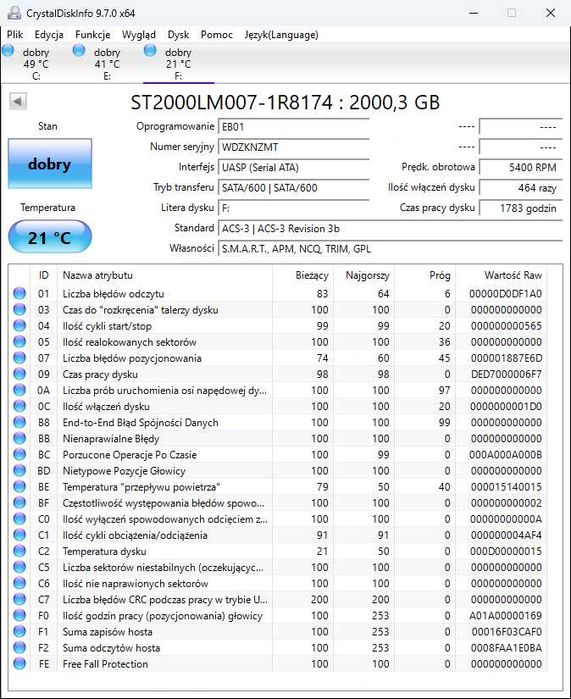Switch to drive E: tab at 41 °C
571x699 pixels.
click(x=107, y=64)
